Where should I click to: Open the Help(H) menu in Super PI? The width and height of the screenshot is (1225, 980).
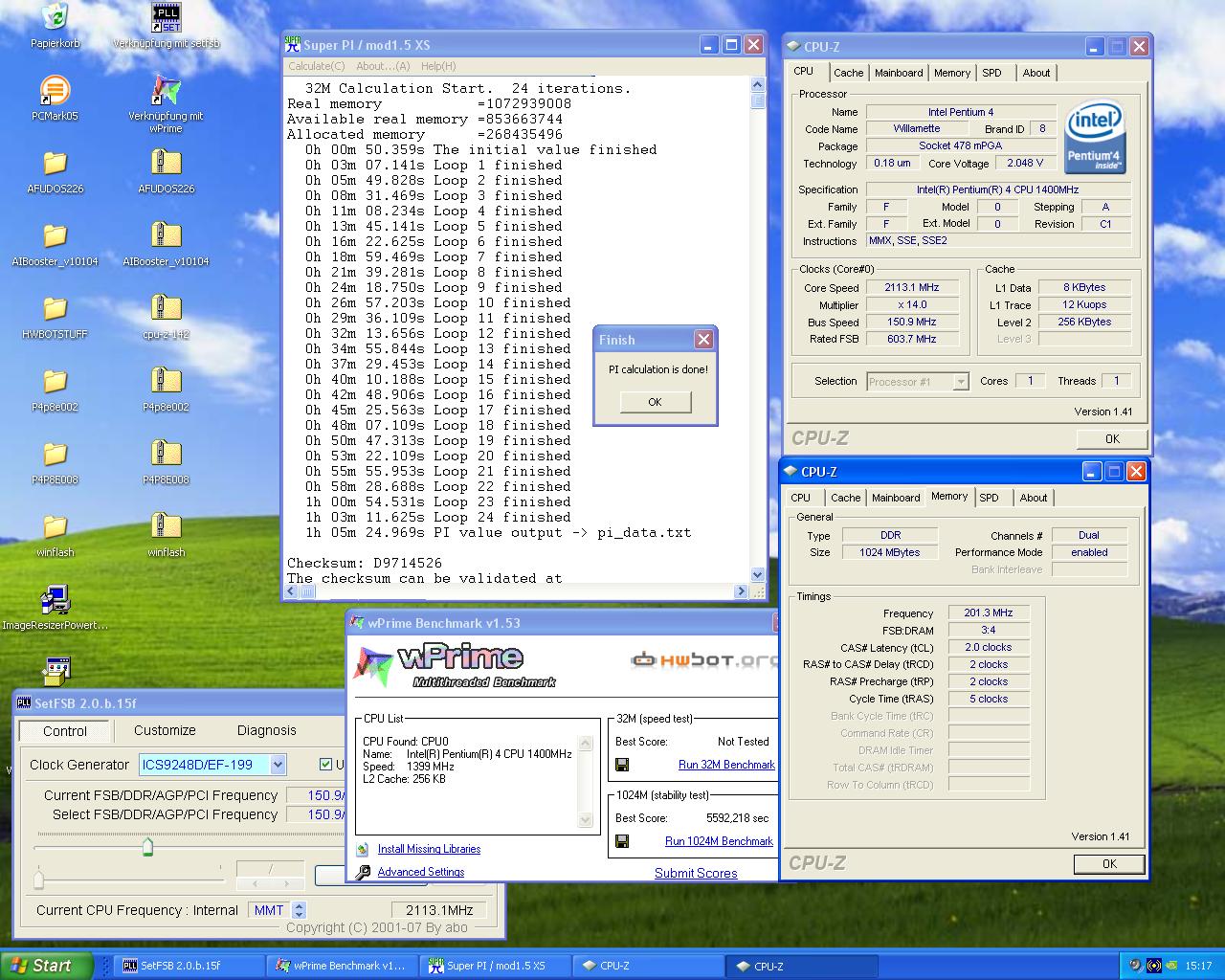pyautogui.click(x=438, y=66)
